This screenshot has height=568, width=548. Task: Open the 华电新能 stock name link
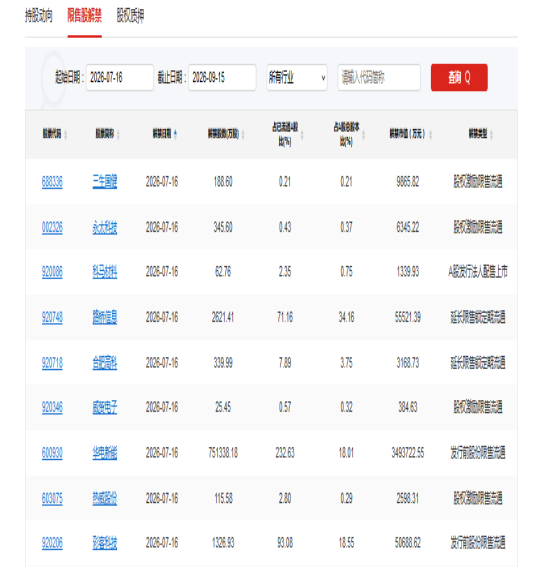tap(105, 453)
